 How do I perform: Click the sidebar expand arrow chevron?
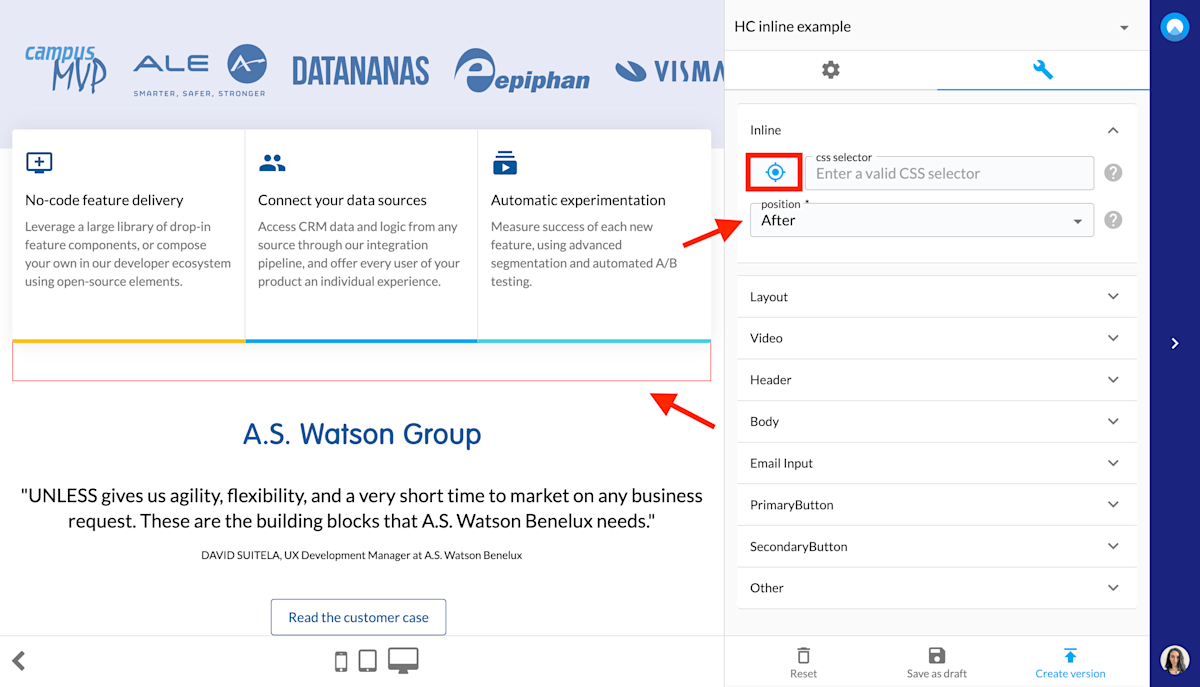point(1175,343)
